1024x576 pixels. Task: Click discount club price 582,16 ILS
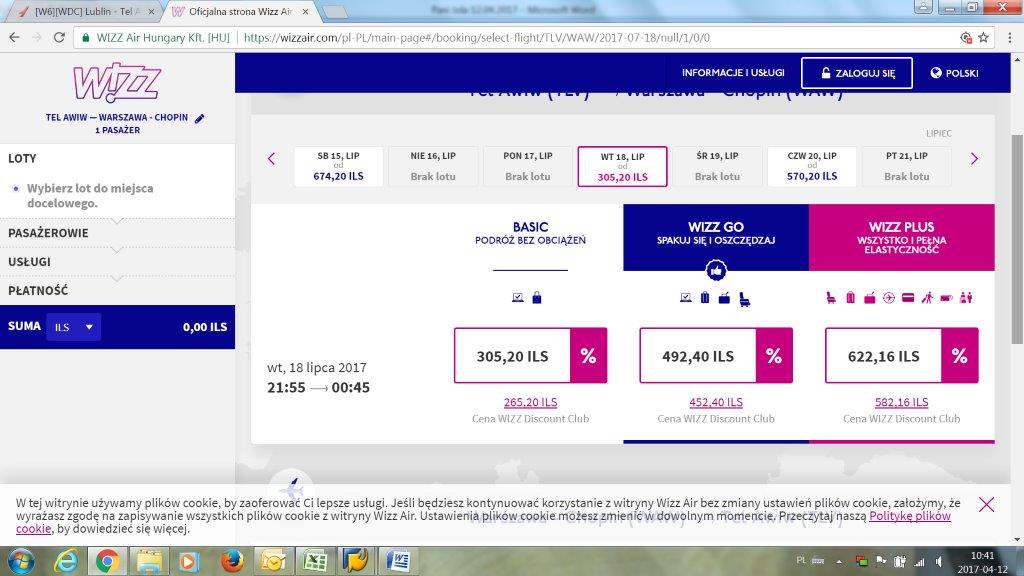[x=901, y=402]
